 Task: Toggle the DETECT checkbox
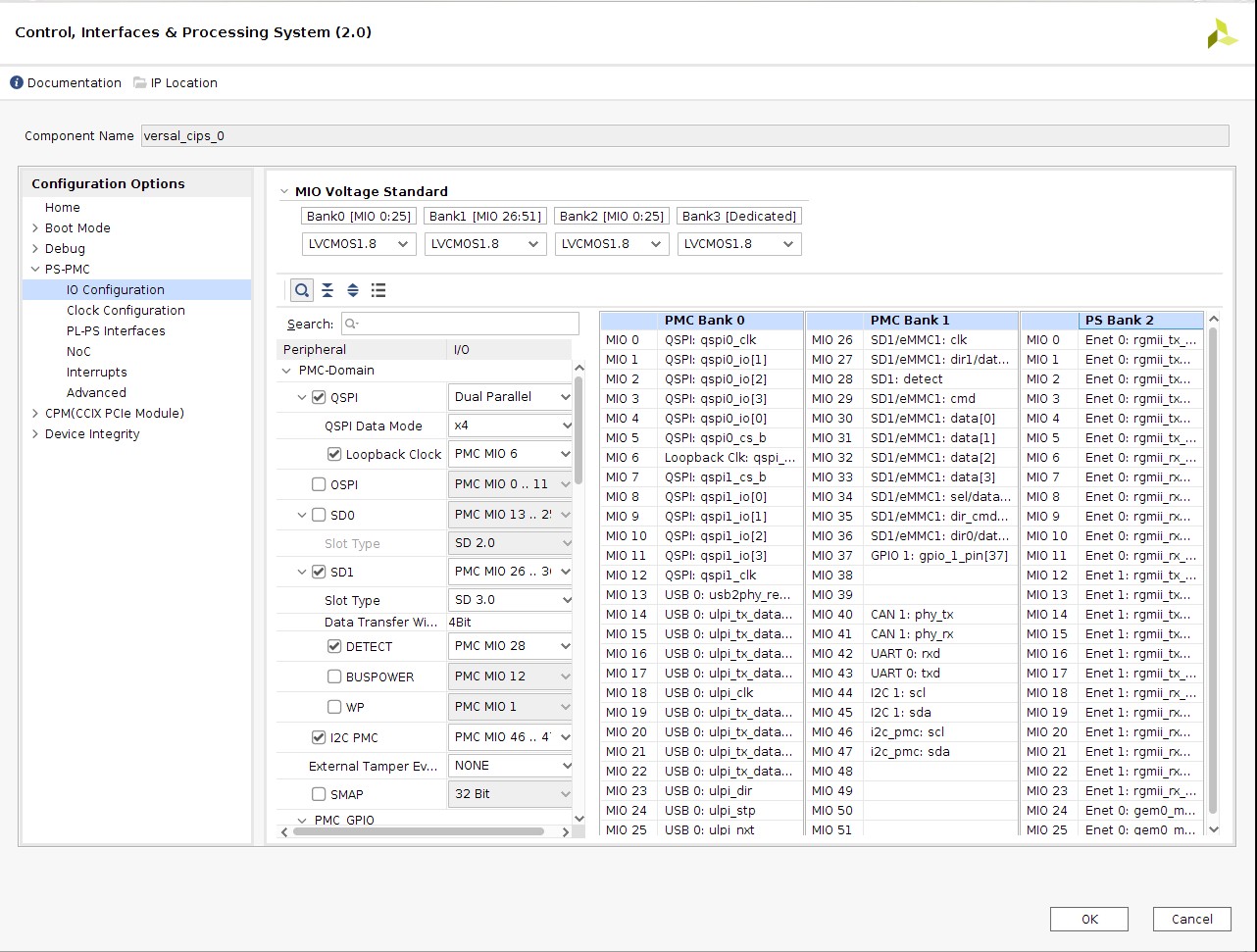pyautogui.click(x=334, y=646)
